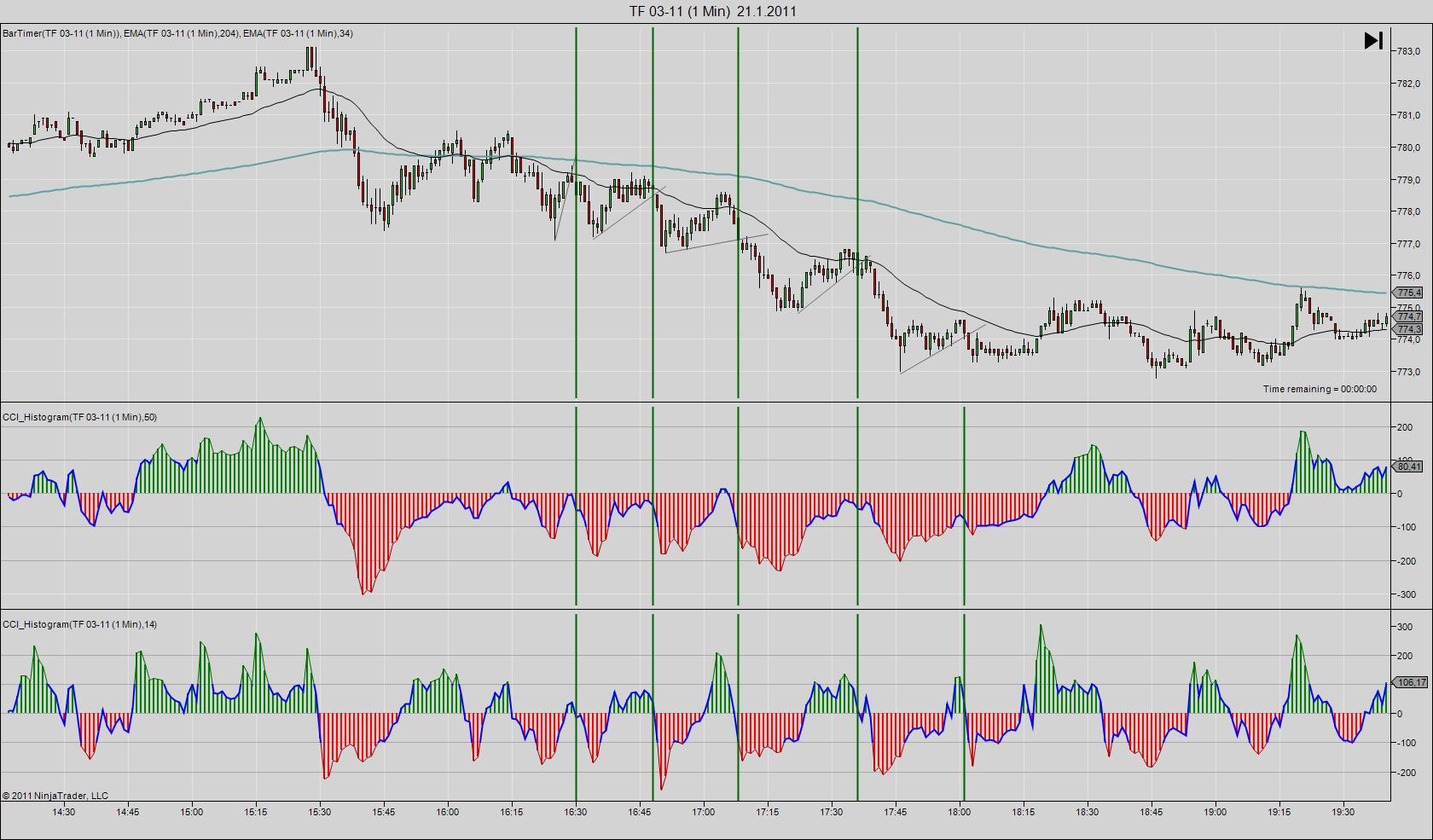The image size is (1433, 840).
Task: Click the 18:15 time axis label
Action: tap(1024, 812)
